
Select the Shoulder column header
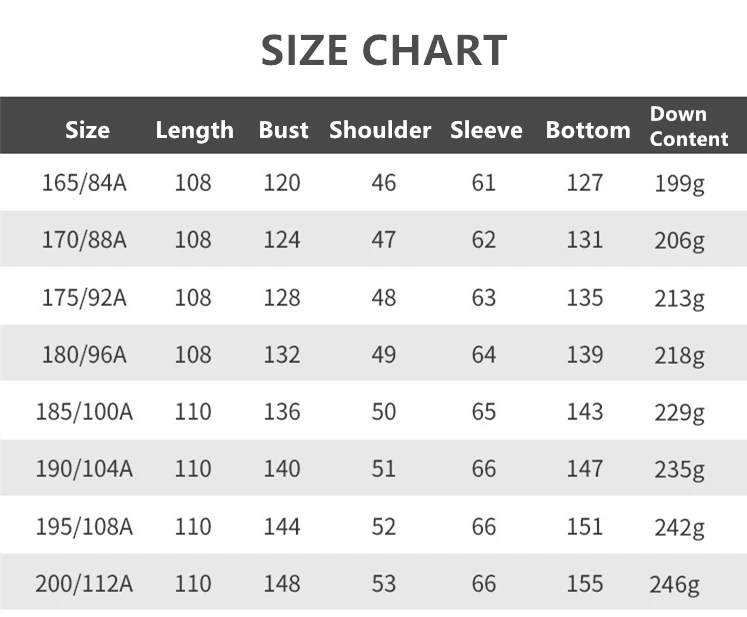(380, 130)
